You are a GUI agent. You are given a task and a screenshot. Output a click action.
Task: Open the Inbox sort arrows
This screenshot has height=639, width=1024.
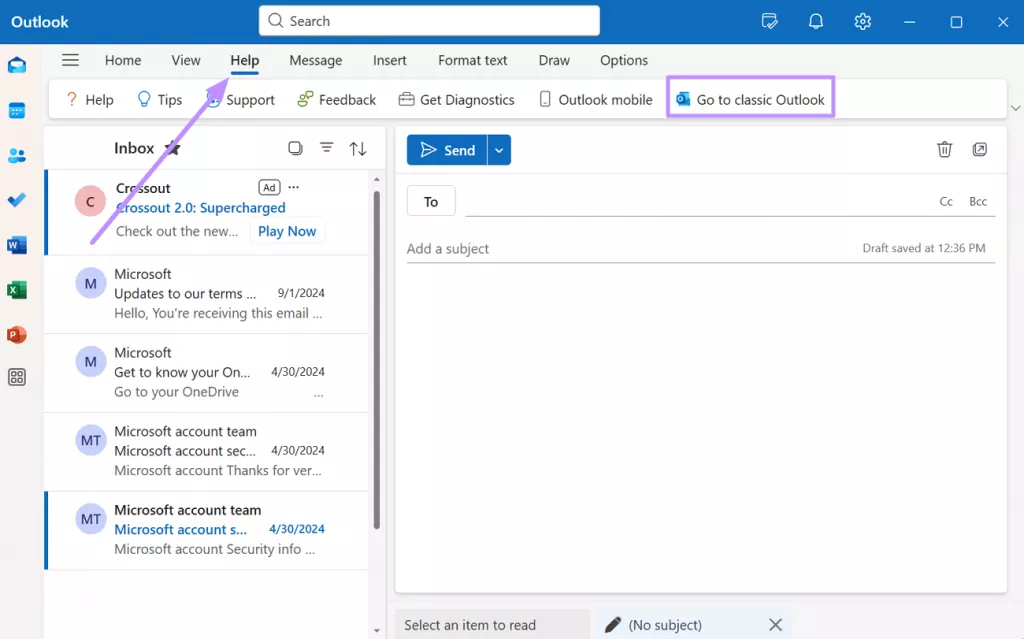point(358,149)
